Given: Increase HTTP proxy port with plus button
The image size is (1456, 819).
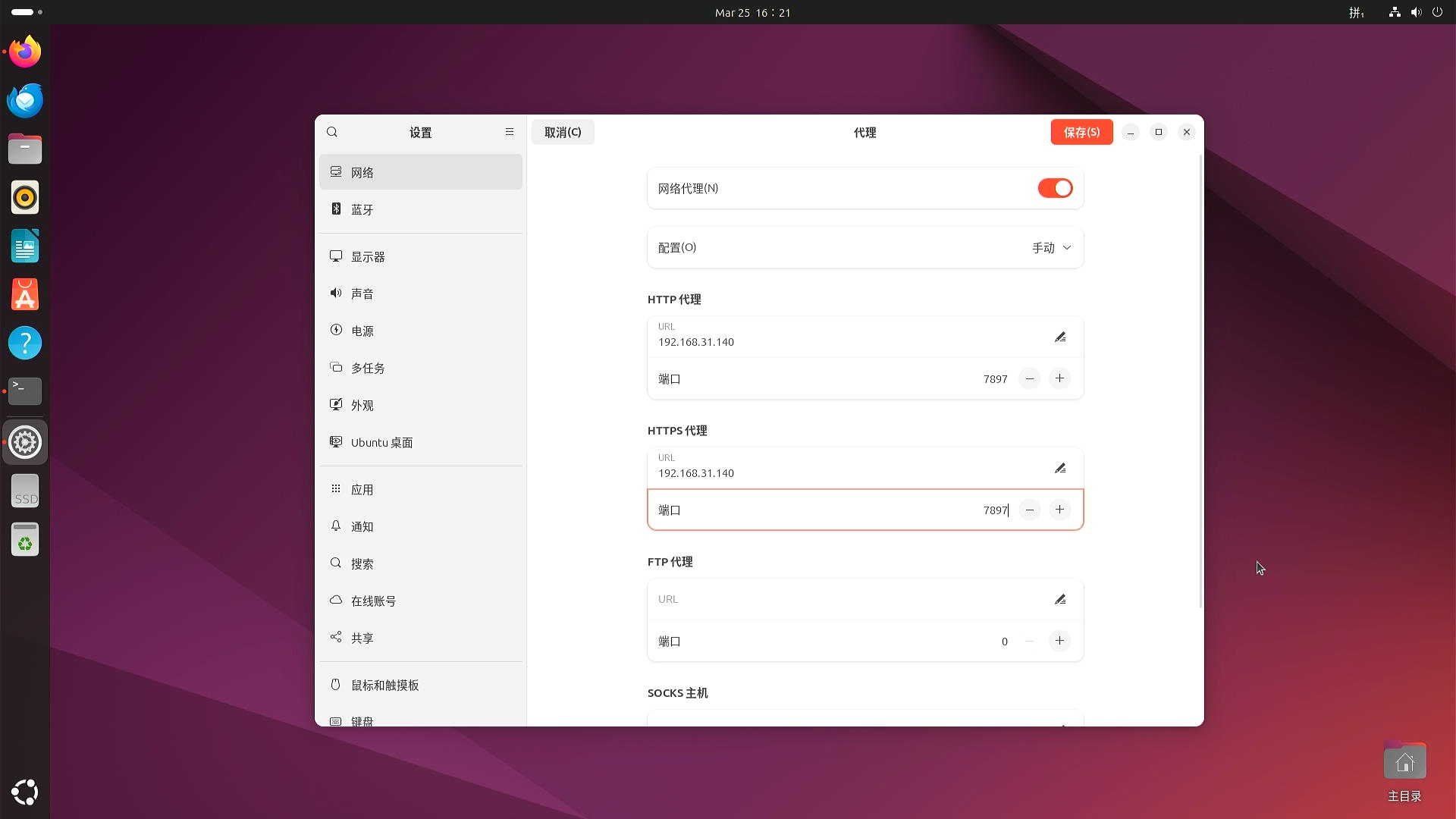Looking at the screenshot, I should tap(1059, 378).
